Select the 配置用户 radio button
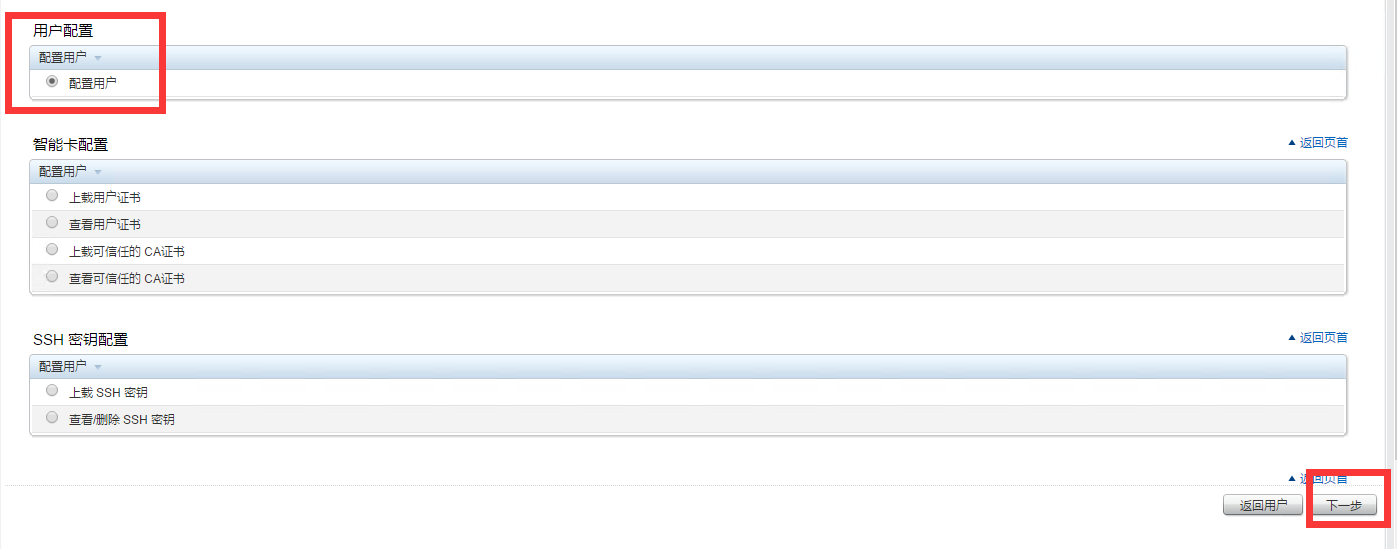This screenshot has height=549, width=1397. 52,82
